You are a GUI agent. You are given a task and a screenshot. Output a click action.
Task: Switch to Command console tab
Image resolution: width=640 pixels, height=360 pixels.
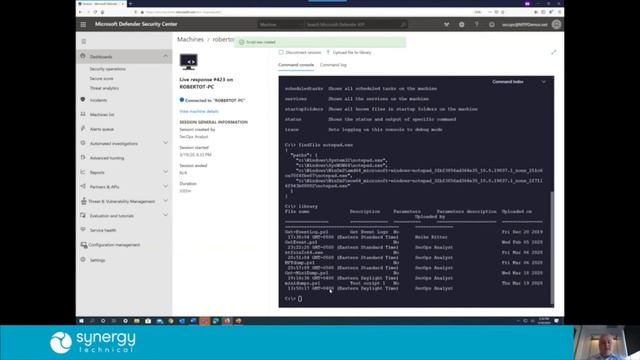point(296,65)
